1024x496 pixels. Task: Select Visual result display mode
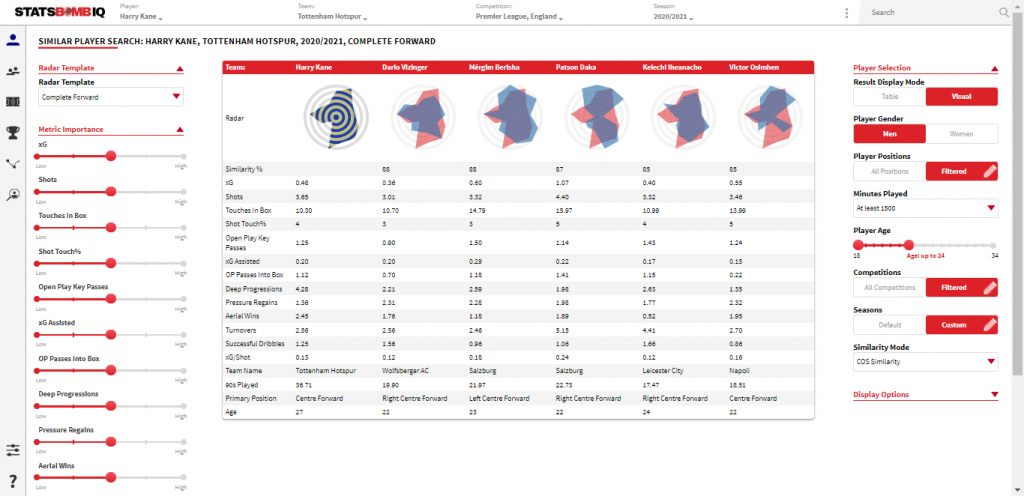(961, 97)
